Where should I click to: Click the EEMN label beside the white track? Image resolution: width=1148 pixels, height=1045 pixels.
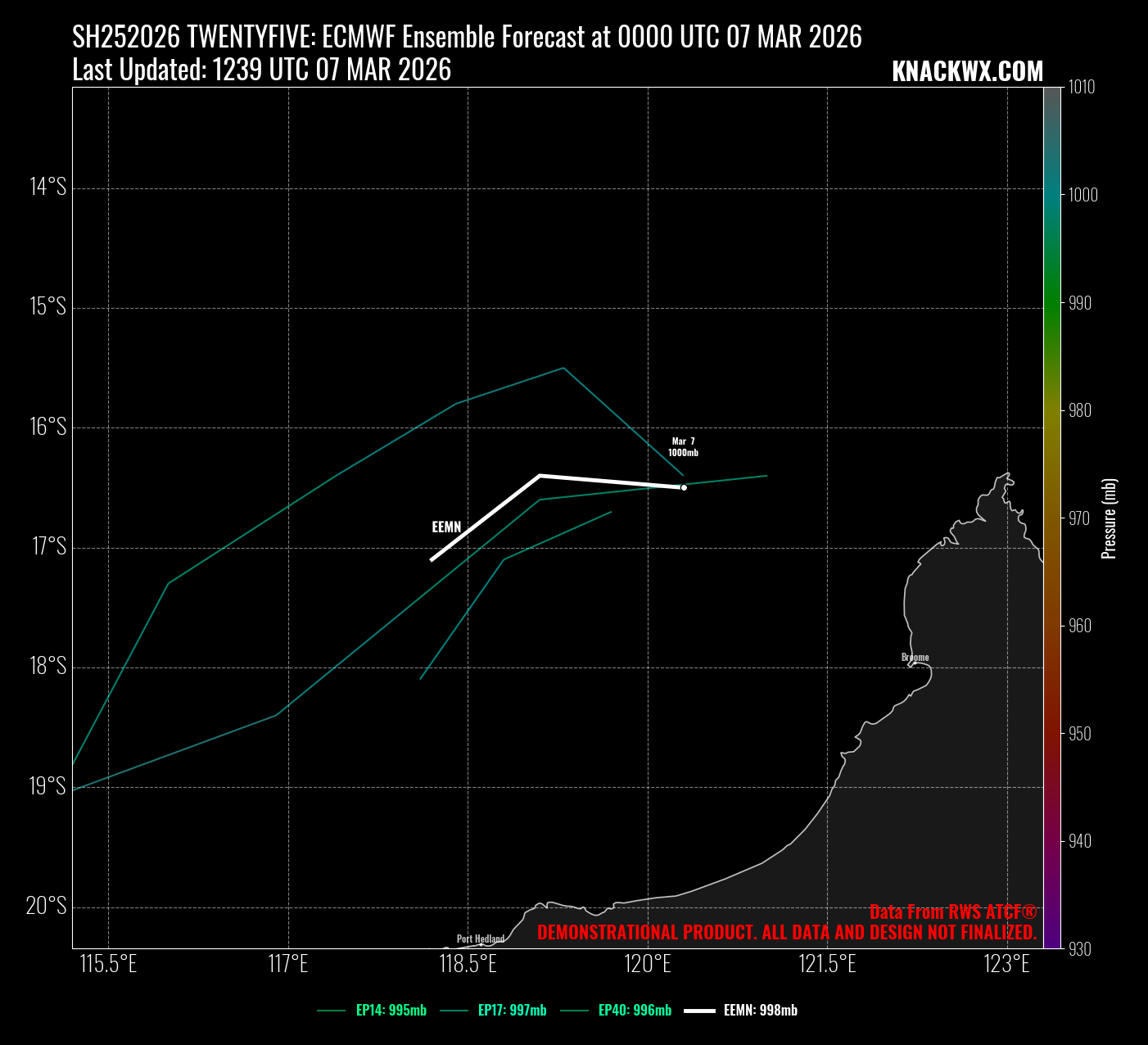446,527
